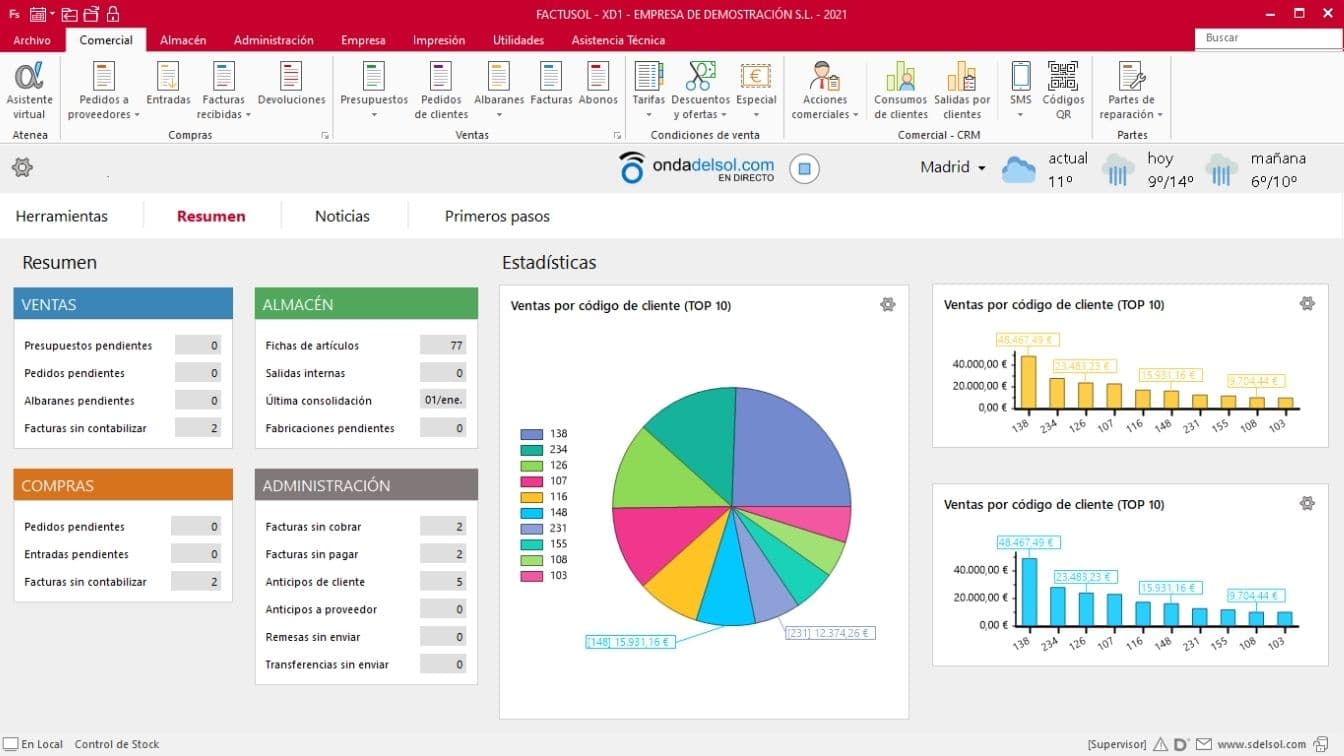Click into the Buscar search field

(x=1268, y=38)
